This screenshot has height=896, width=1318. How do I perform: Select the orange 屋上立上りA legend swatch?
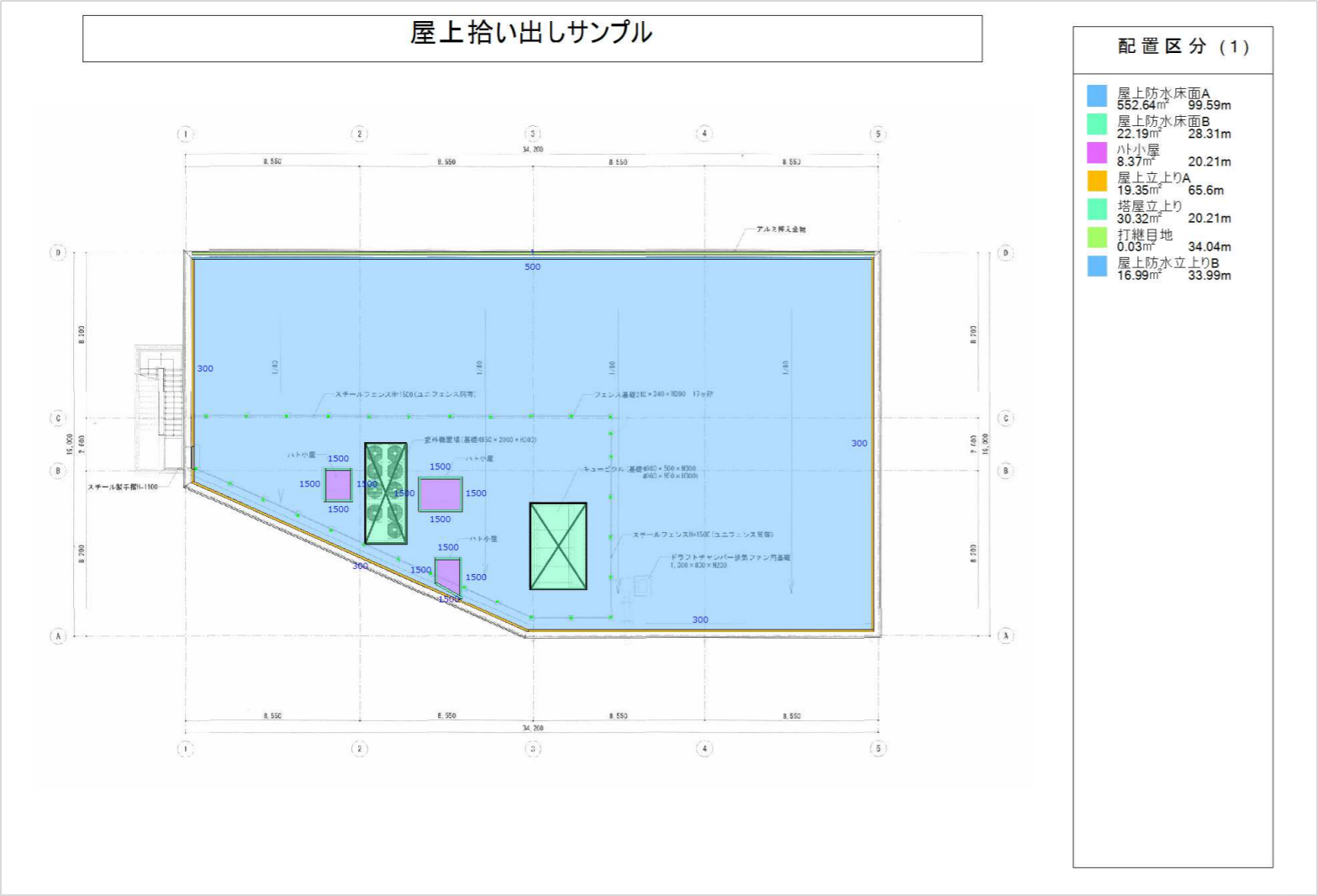(1097, 181)
